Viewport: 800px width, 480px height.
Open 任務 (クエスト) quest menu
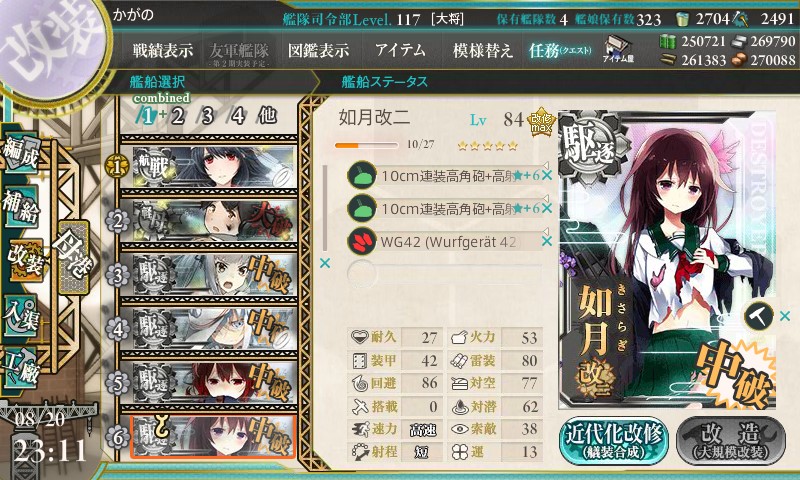[x=560, y=50]
